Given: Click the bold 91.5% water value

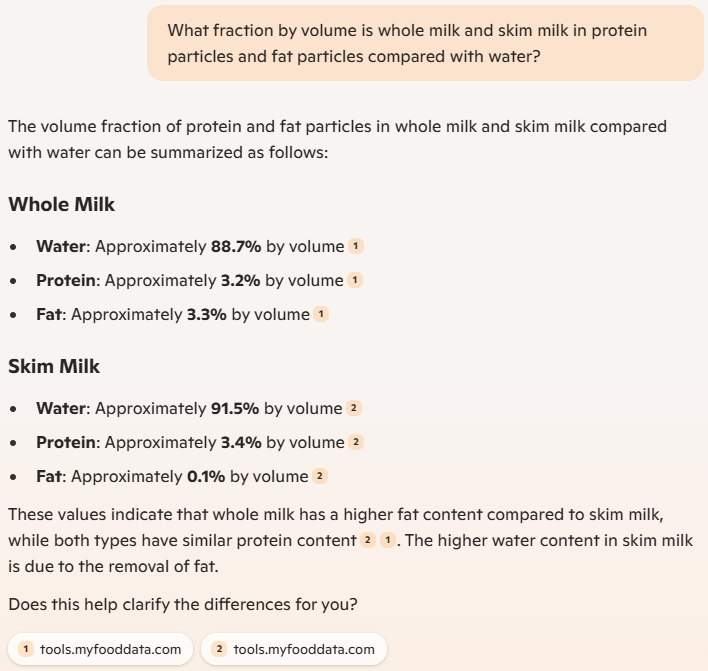Looking at the screenshot, I should 235,408.
